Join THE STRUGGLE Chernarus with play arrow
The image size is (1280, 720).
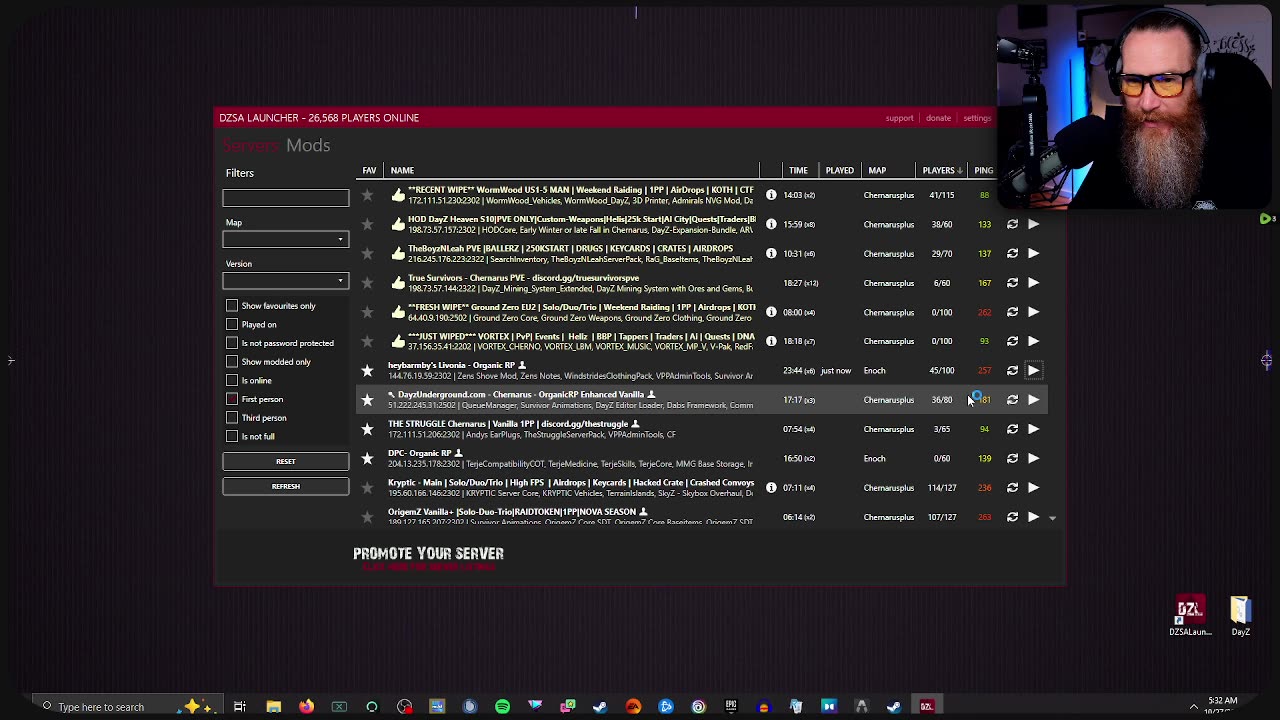(1033, 429)
